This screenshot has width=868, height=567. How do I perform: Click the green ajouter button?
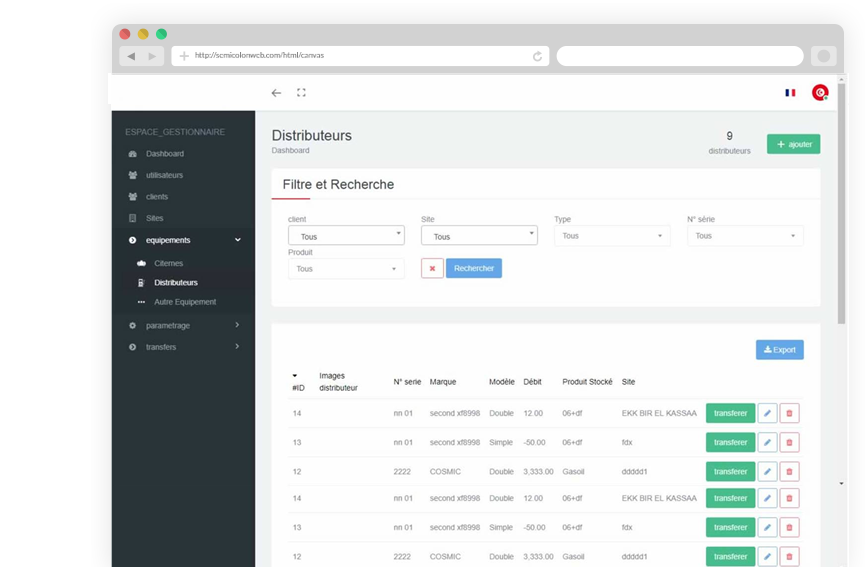pos(793,144)
